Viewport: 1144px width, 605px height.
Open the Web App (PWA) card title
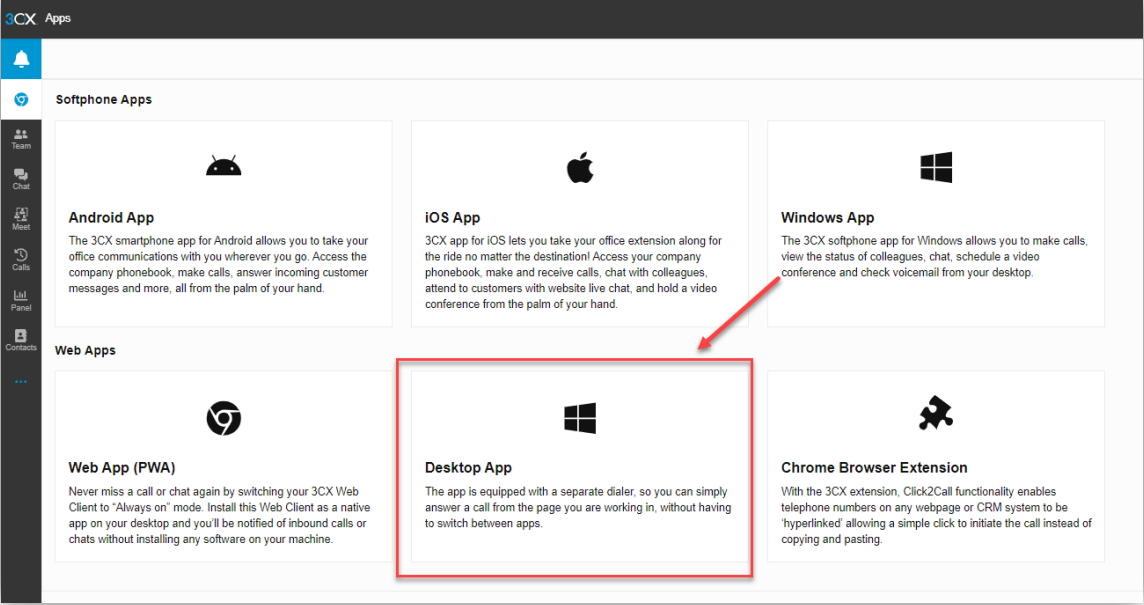(x=122, y=468)
